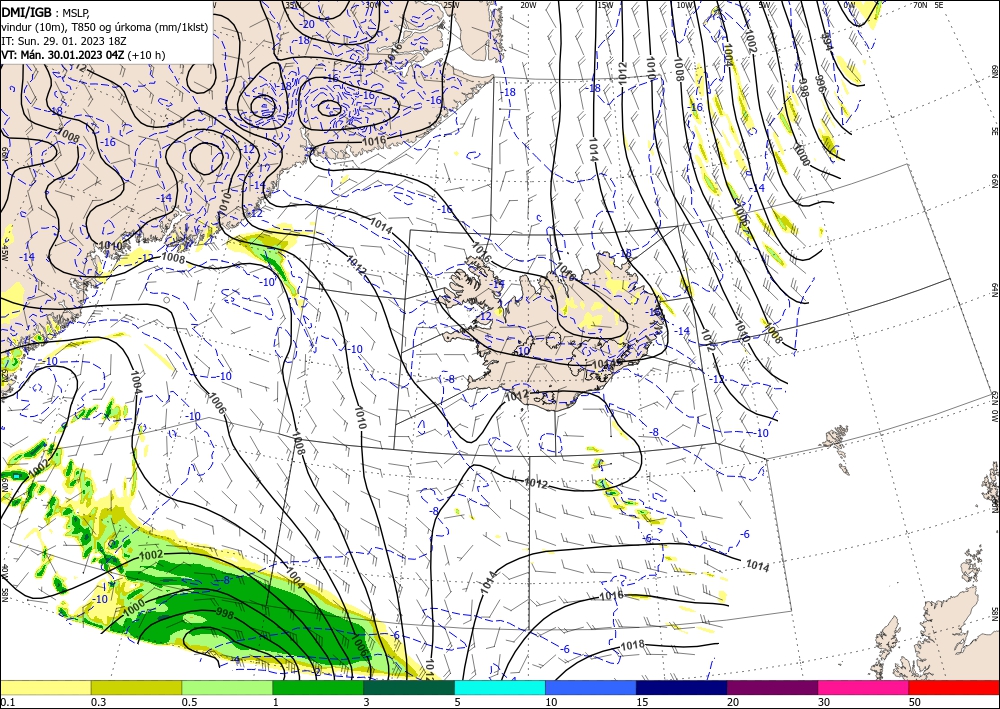
Task: Click the '1018' isobar label
Action: pos(633,645)
